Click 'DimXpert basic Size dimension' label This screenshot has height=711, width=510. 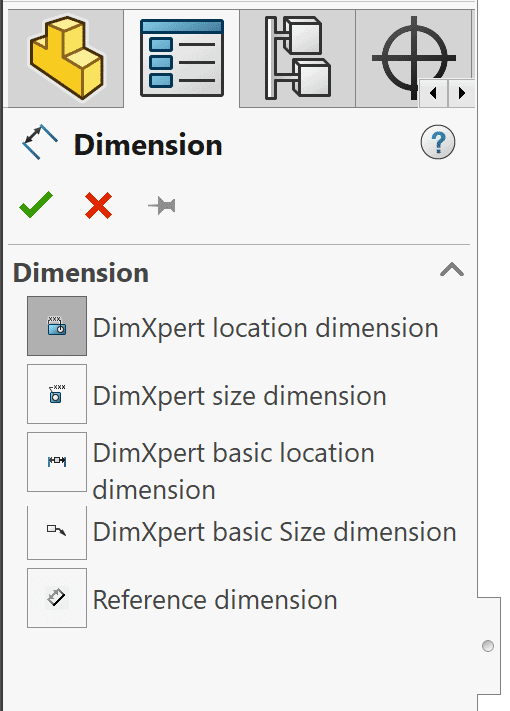pos(274,532)
